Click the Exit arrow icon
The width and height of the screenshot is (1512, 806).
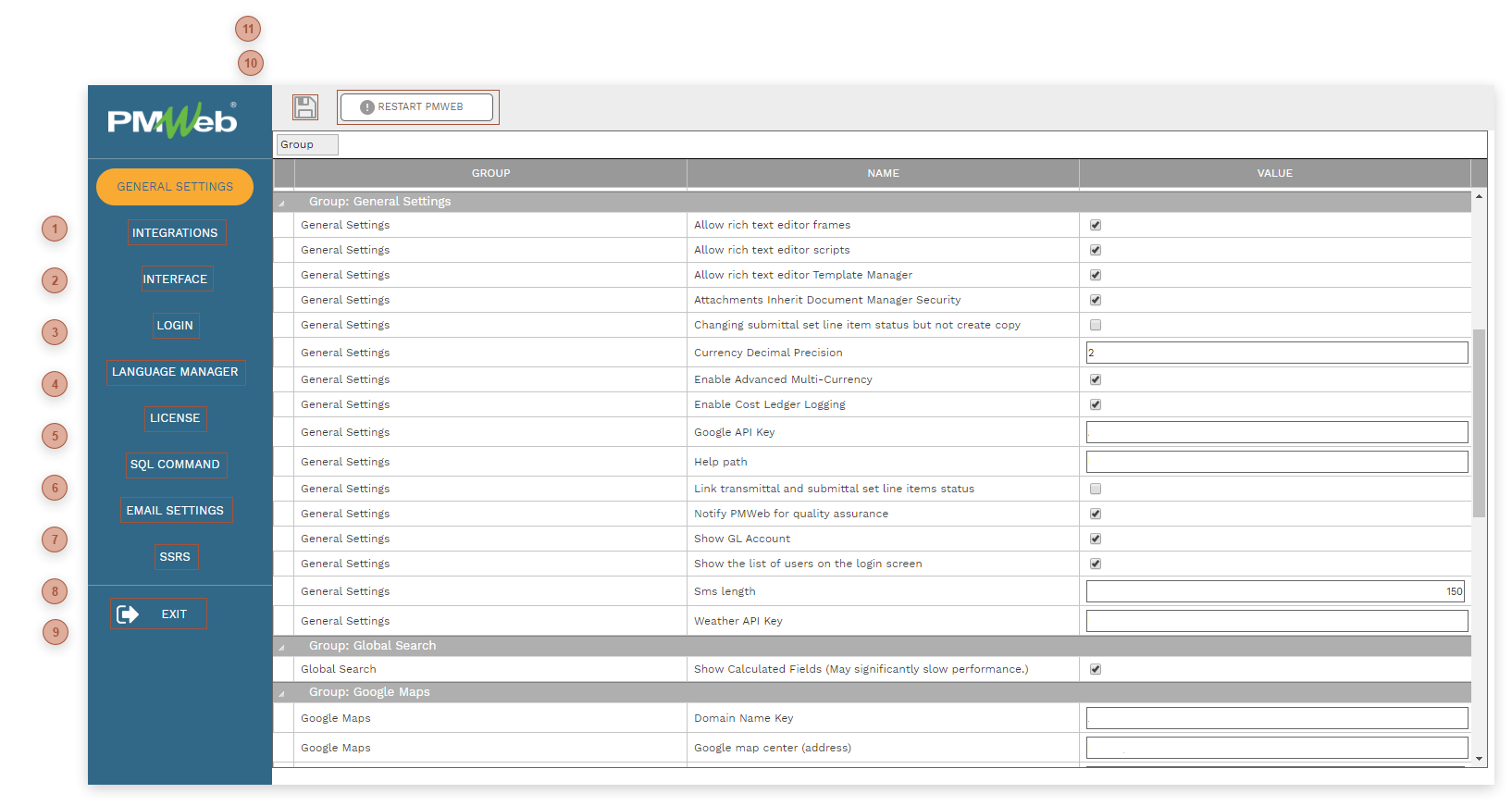(x=128, y=614)
